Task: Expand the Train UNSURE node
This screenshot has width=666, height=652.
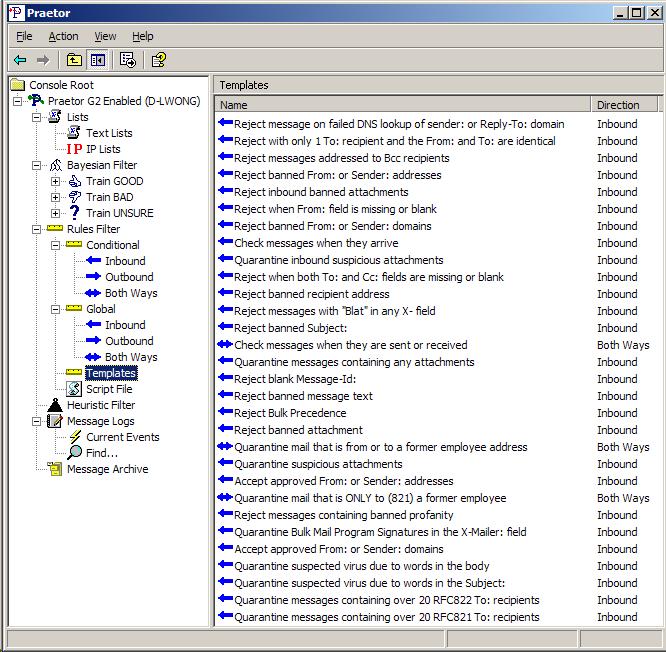Action: click(55, 213)
